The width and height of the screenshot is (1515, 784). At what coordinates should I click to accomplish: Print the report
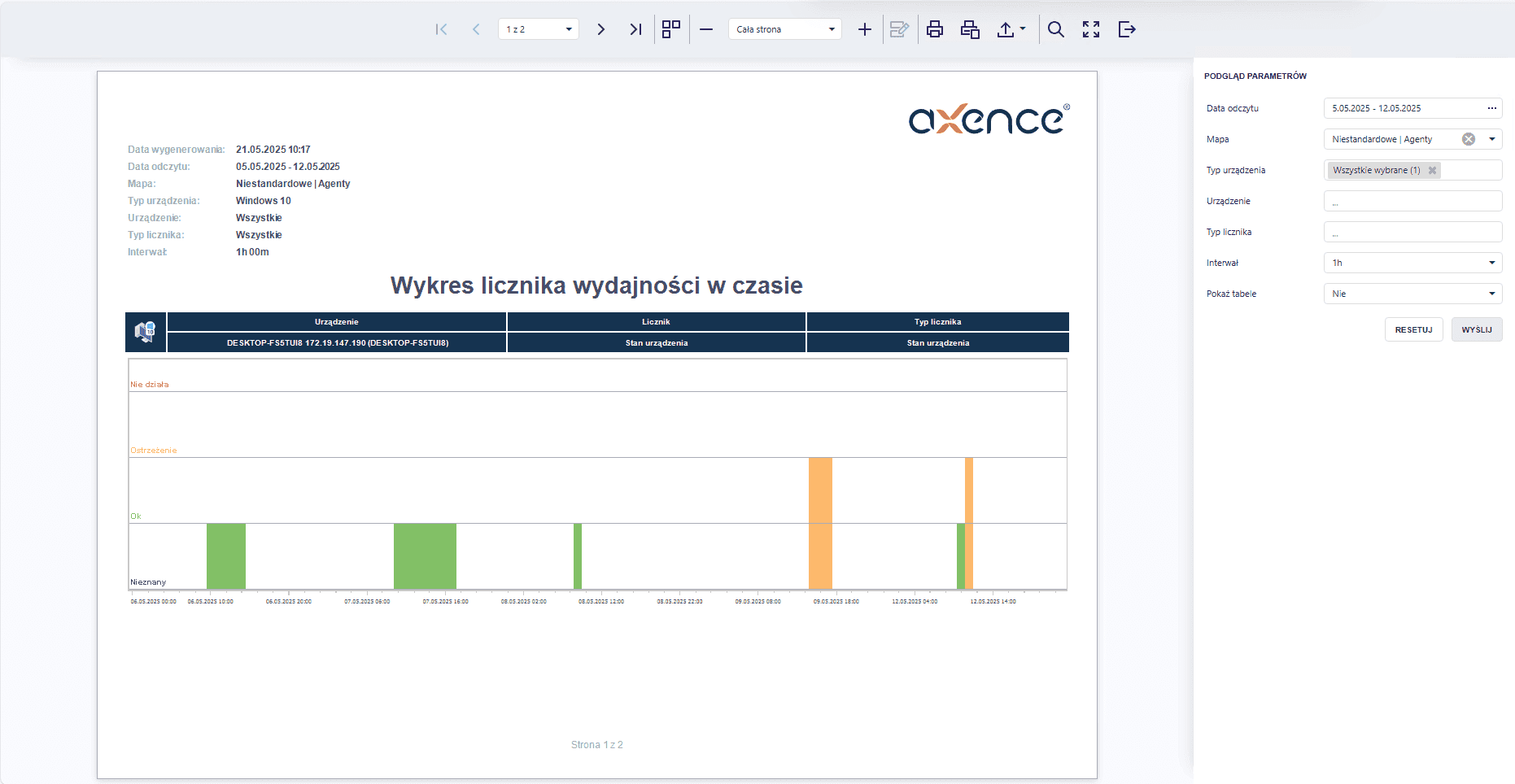tap(935, 29)
